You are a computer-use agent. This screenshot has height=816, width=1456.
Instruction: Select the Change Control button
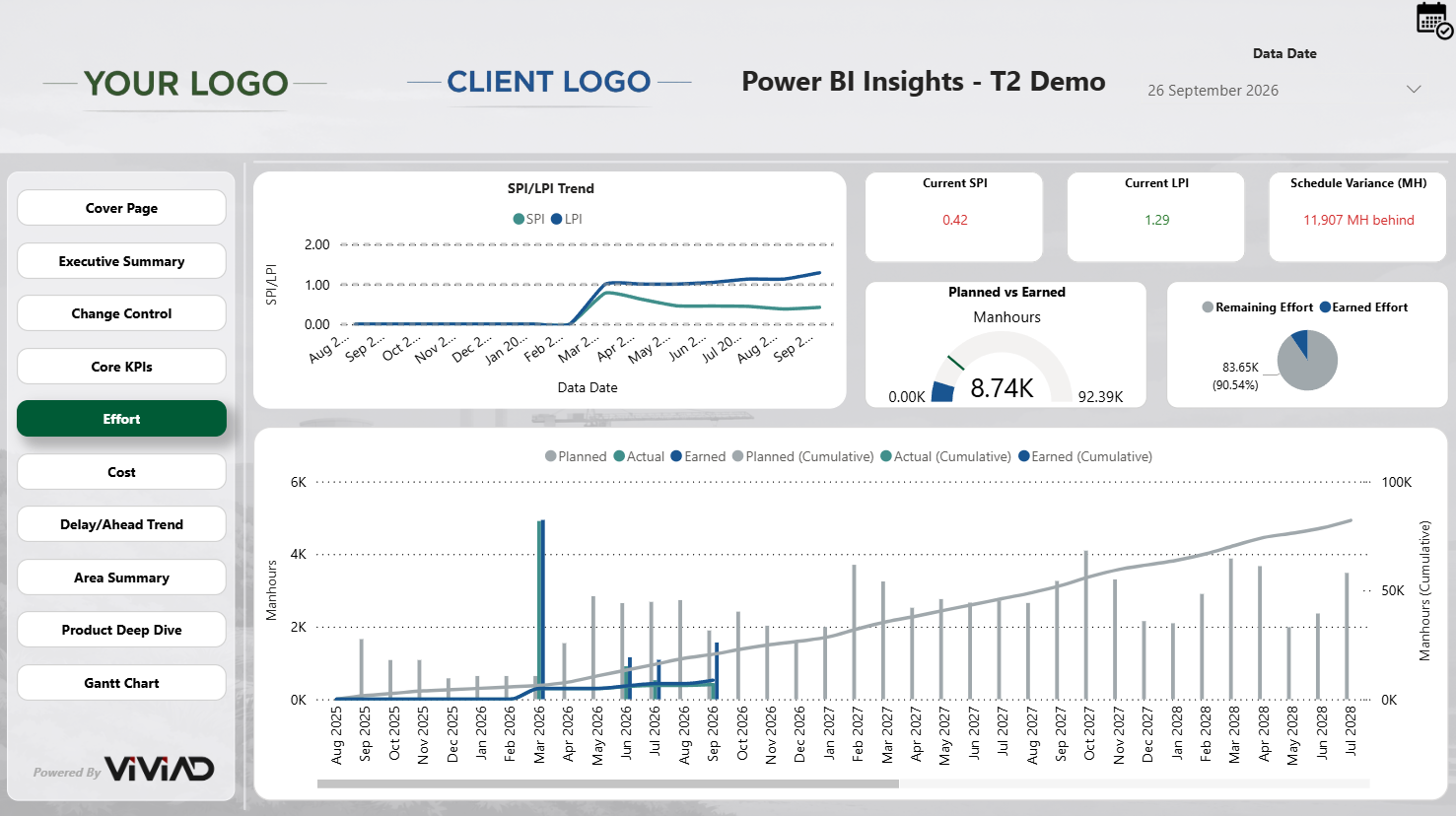[121, 313]
